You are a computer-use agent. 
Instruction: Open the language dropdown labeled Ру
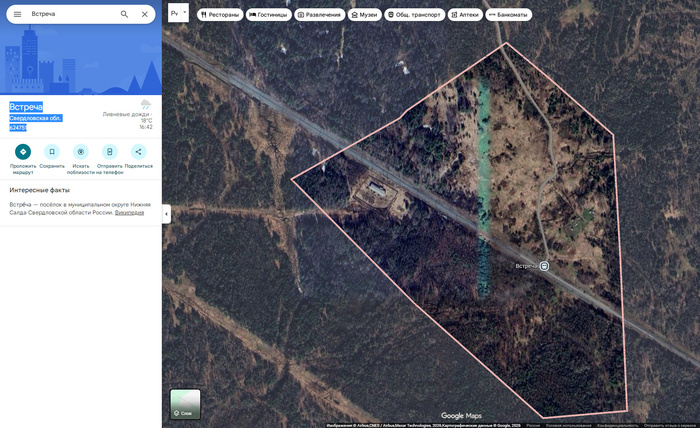click(x=179, y=13)
